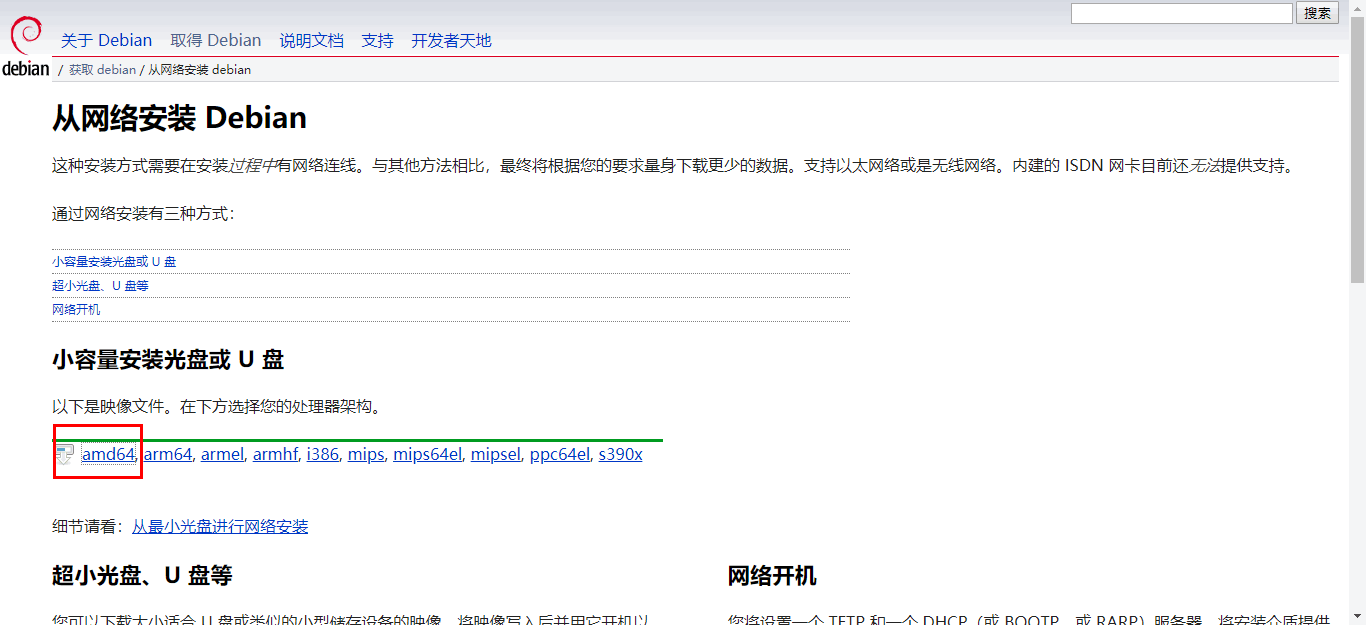Click the 超小光盘、U 盘等 section heading
The width and height of the screenshot is (1366, 625).
point(142,575)
